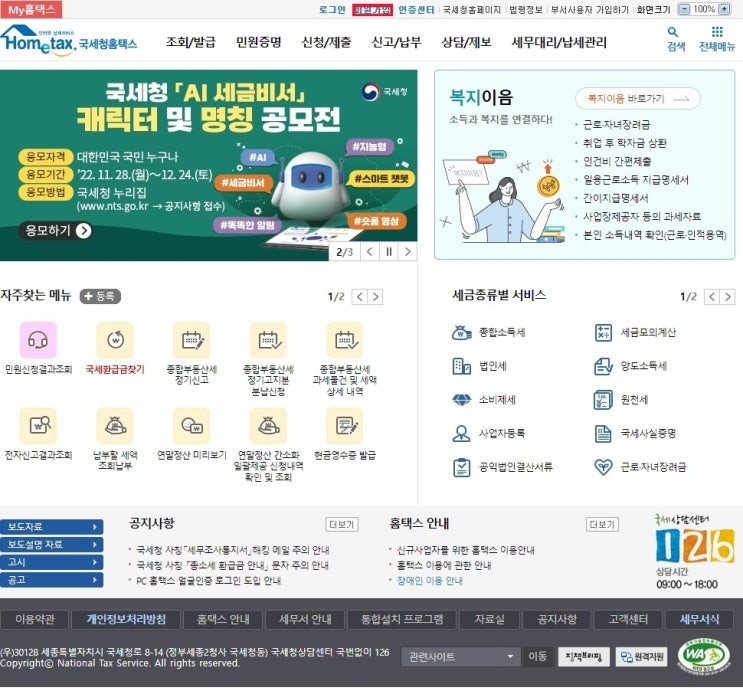This screenshot has width=743, height=694.
Task: Go to previous page of 자주찾는 메뉴
Action: [x=360, y=297]
